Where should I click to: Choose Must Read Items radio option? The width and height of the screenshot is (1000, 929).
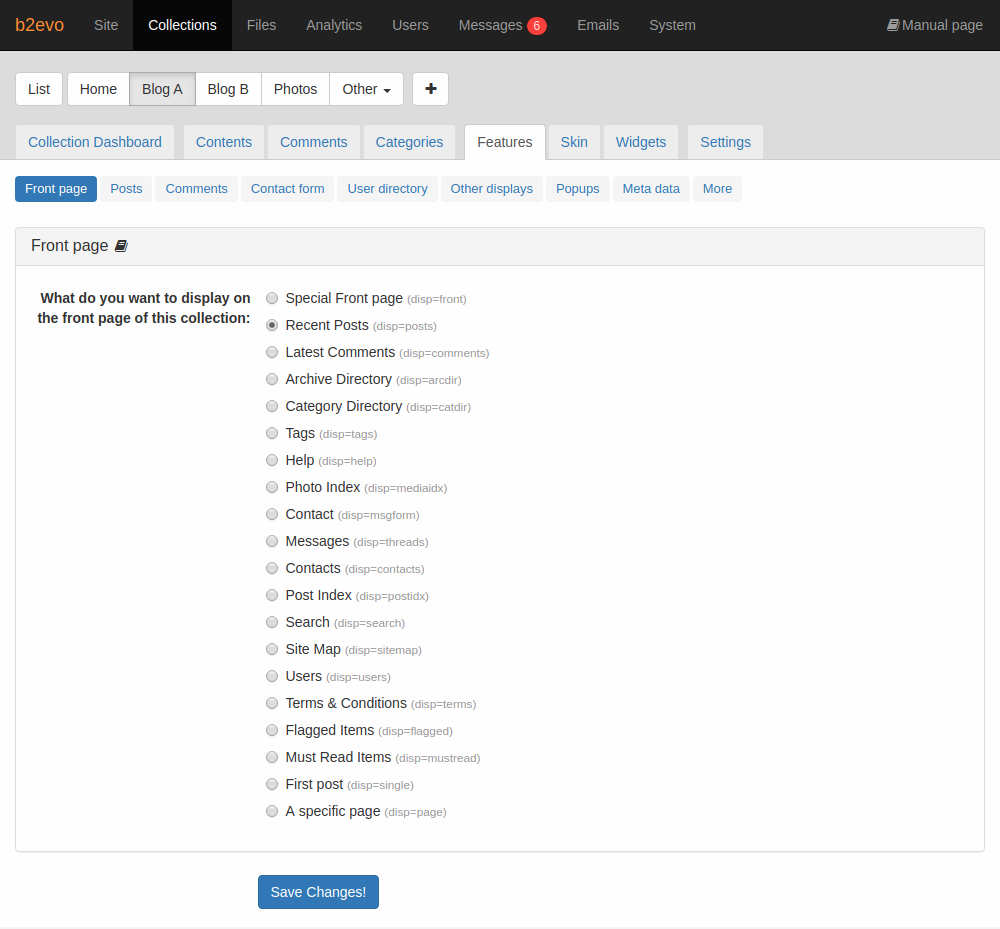(272, 757)
